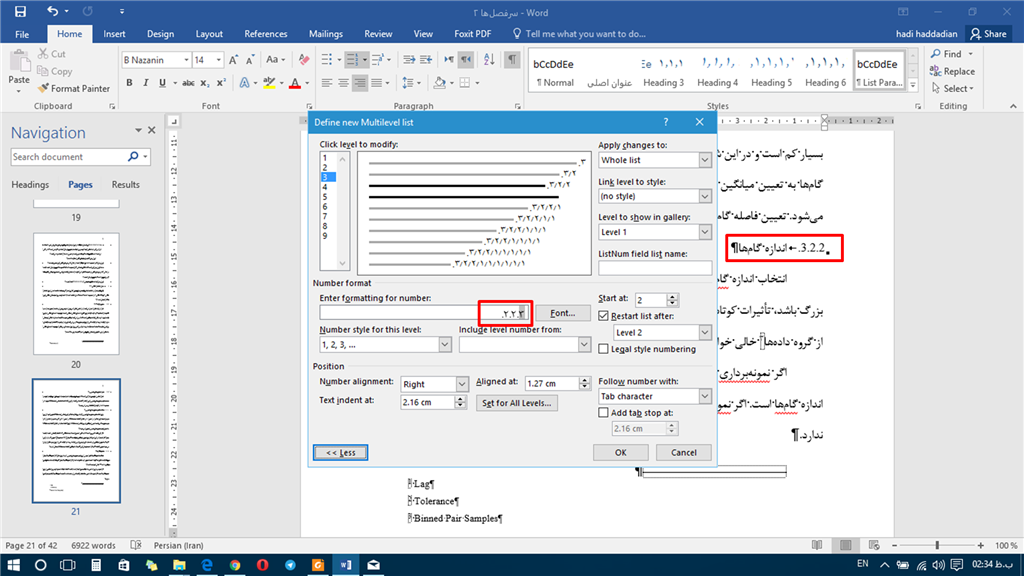Select the Format Painter icon
Viewport: 1024px width, 576px height.
click(45, 88)
